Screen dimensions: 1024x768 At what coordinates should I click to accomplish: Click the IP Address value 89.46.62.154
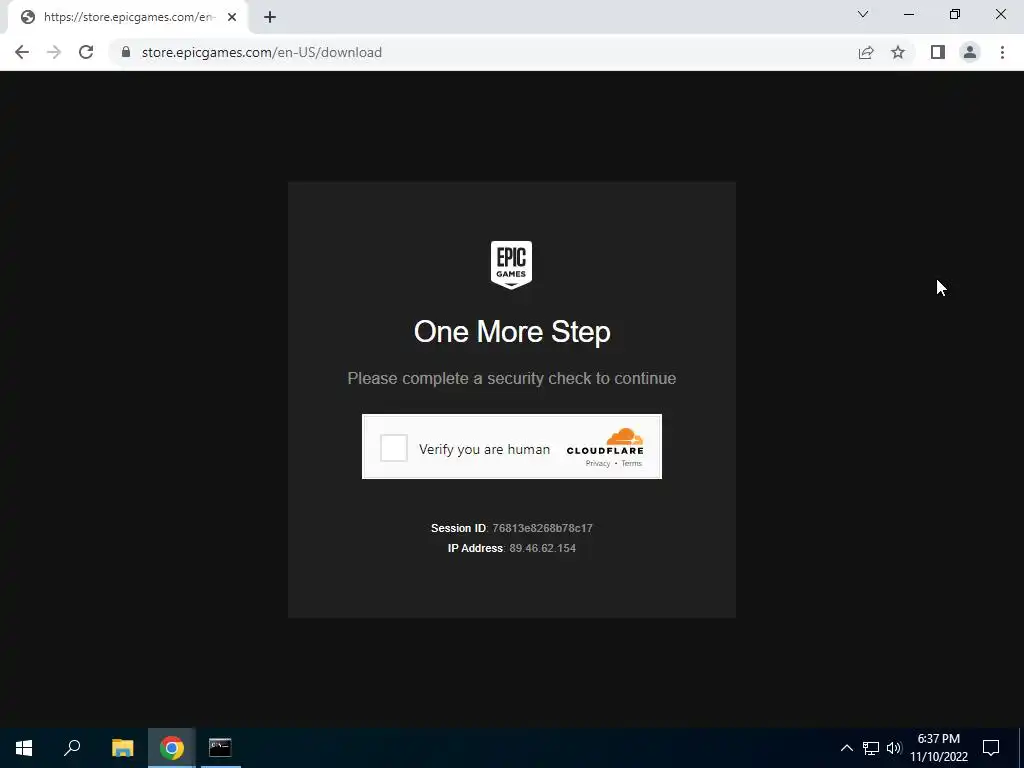543,548
